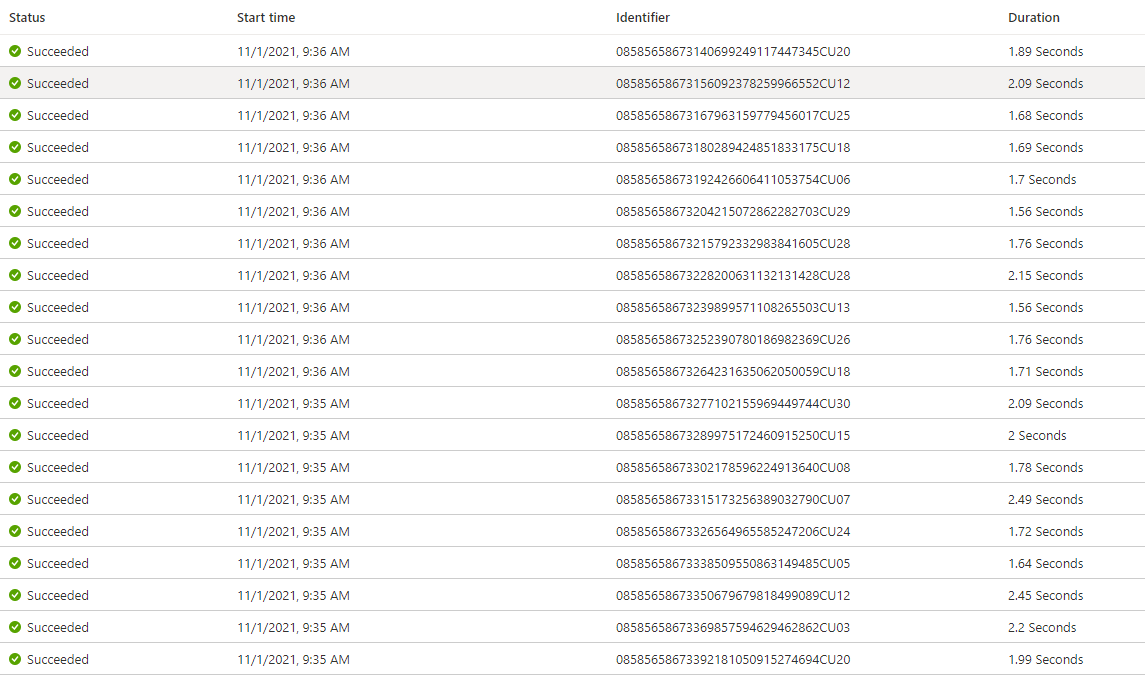Click the 1.99 Seconds duration
1145x694 pixels.
tap(1046, 660)
